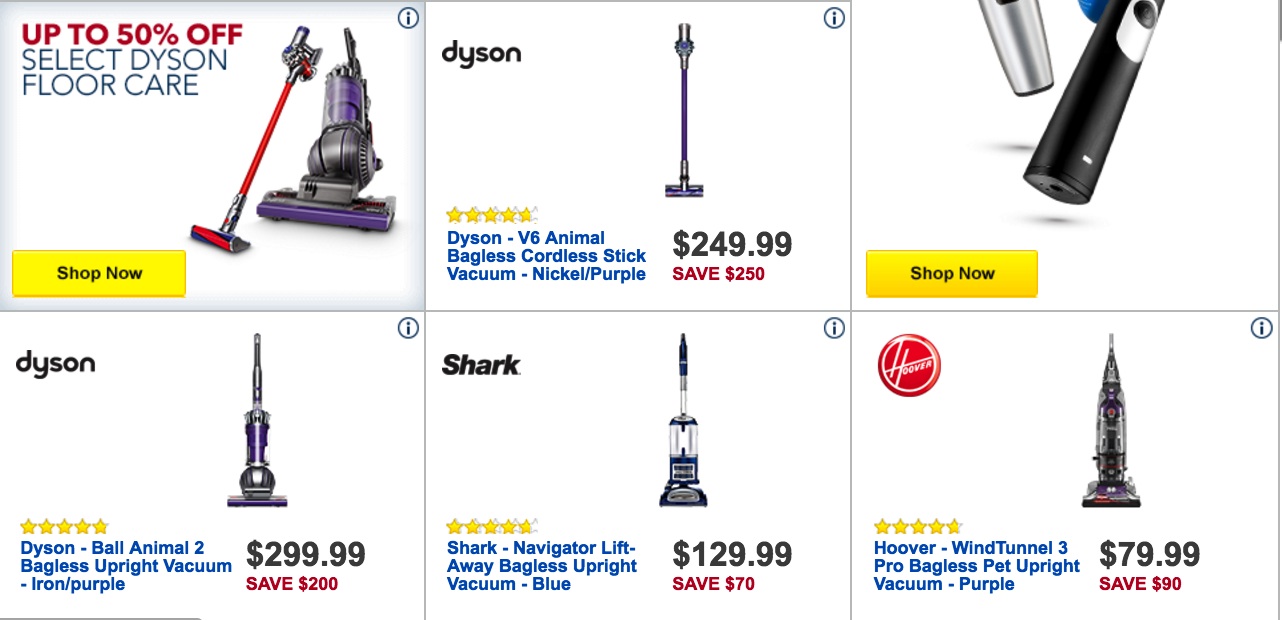Viewport: 1282px width, 620px height.
Task: Click Shop Now on the Dyson floor care banner
Action: pyautogui.click(x=98, y=273)
